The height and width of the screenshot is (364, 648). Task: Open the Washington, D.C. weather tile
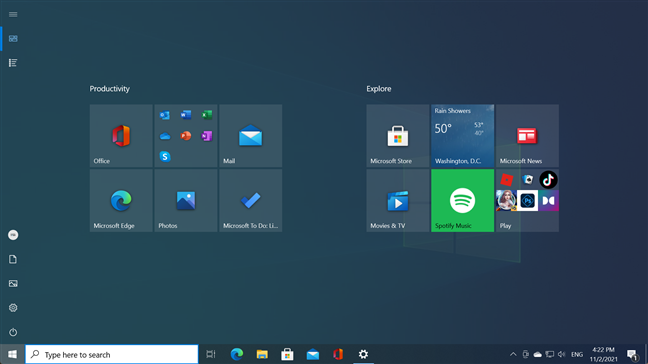coord(462,136)
